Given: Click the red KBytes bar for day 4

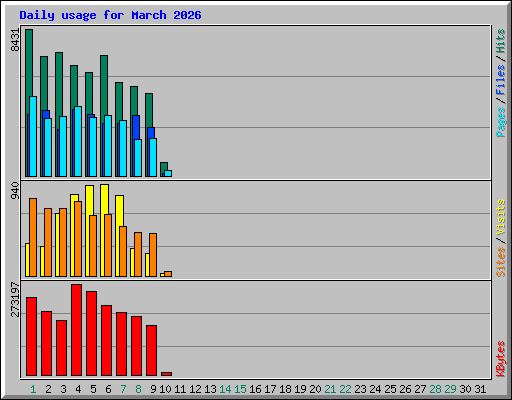Looking at the screenshot, I should pyautogui.click(x=76, y=330).
